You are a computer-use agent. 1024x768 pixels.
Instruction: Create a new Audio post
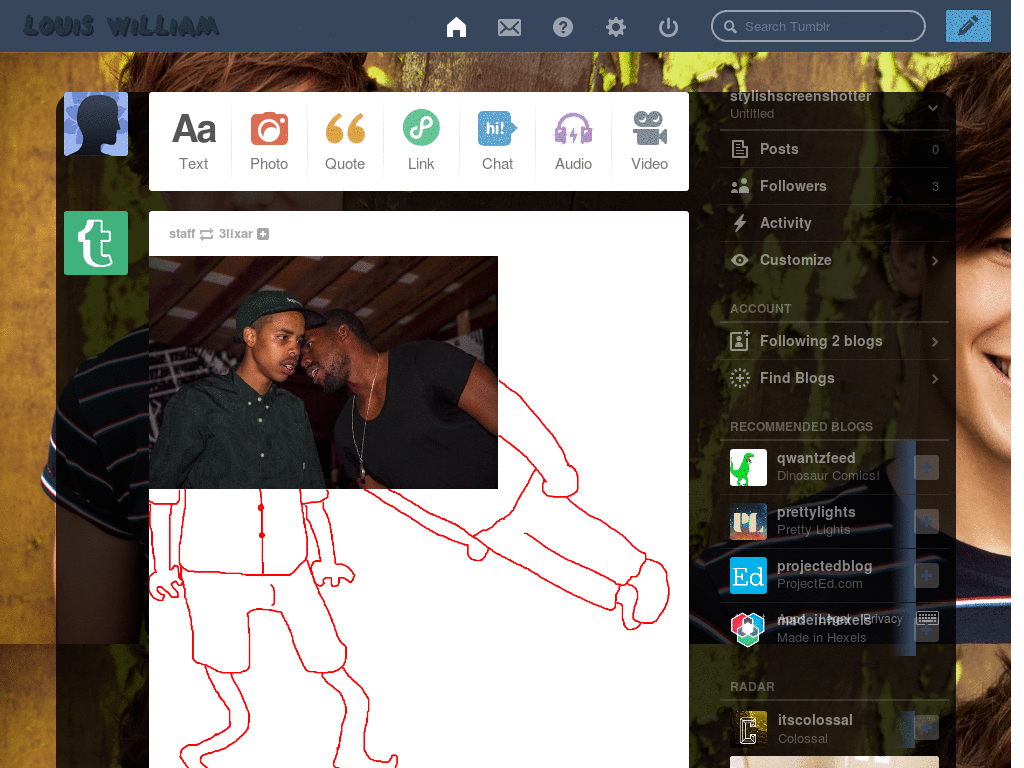pyautogui.click(x=573, y=141)
